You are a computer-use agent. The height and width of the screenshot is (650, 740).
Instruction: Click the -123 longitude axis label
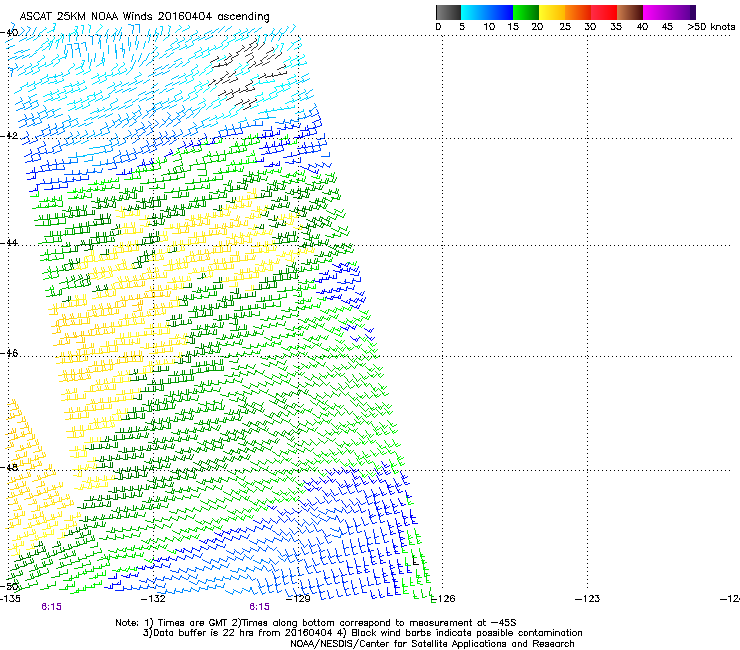tap(588, 599)
